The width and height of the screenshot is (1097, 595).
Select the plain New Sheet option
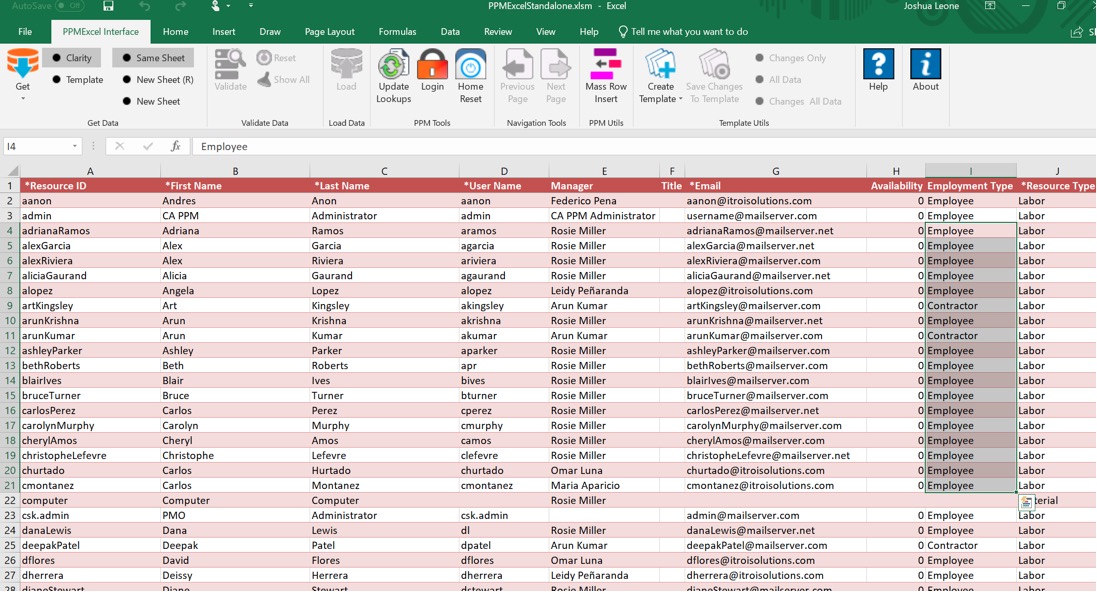(x=151, y=102)
